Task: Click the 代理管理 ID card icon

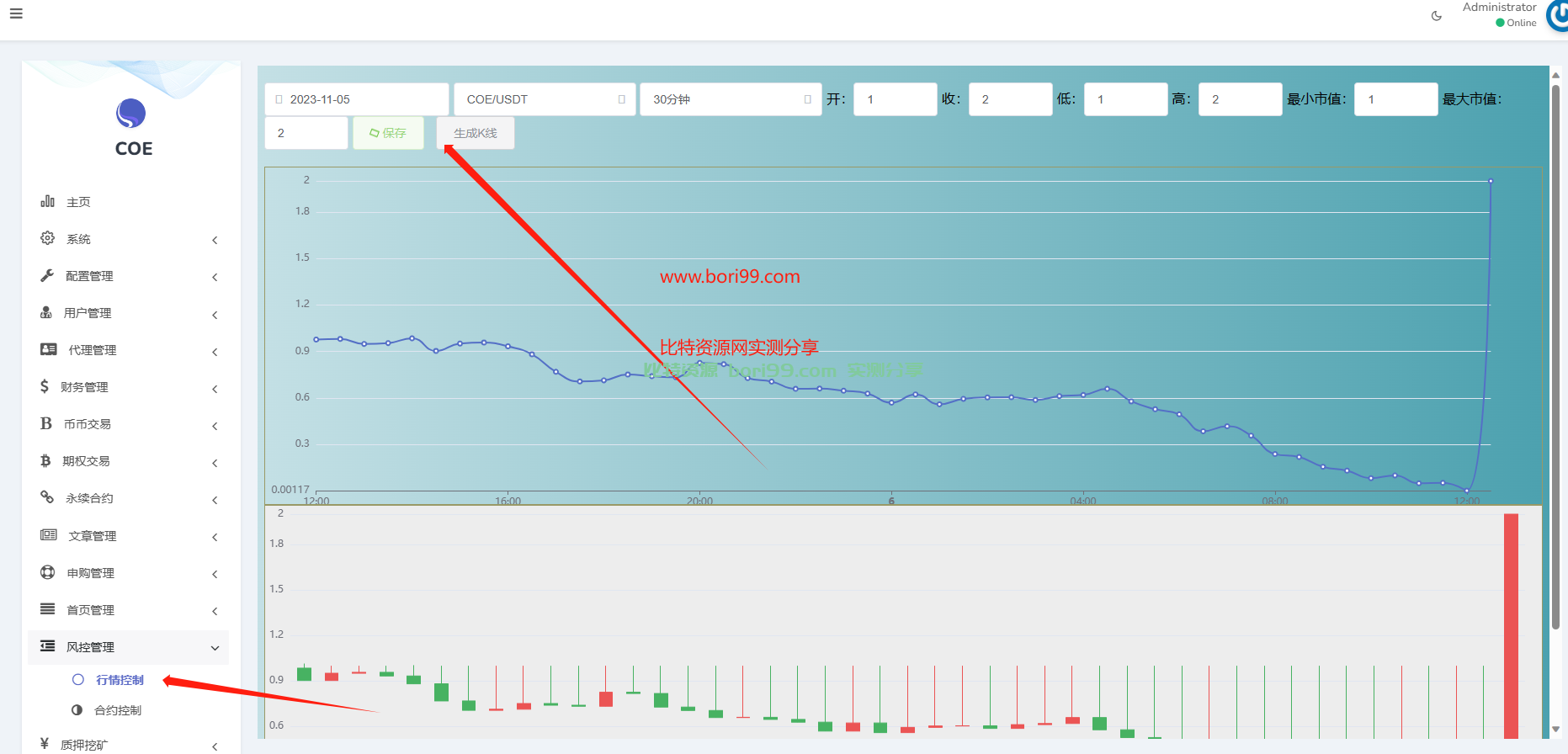Action: [49, 349]
